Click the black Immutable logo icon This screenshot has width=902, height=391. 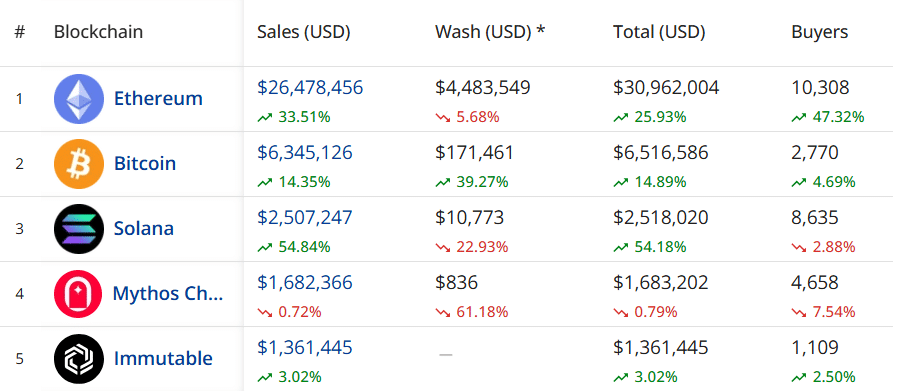(79, 359)
